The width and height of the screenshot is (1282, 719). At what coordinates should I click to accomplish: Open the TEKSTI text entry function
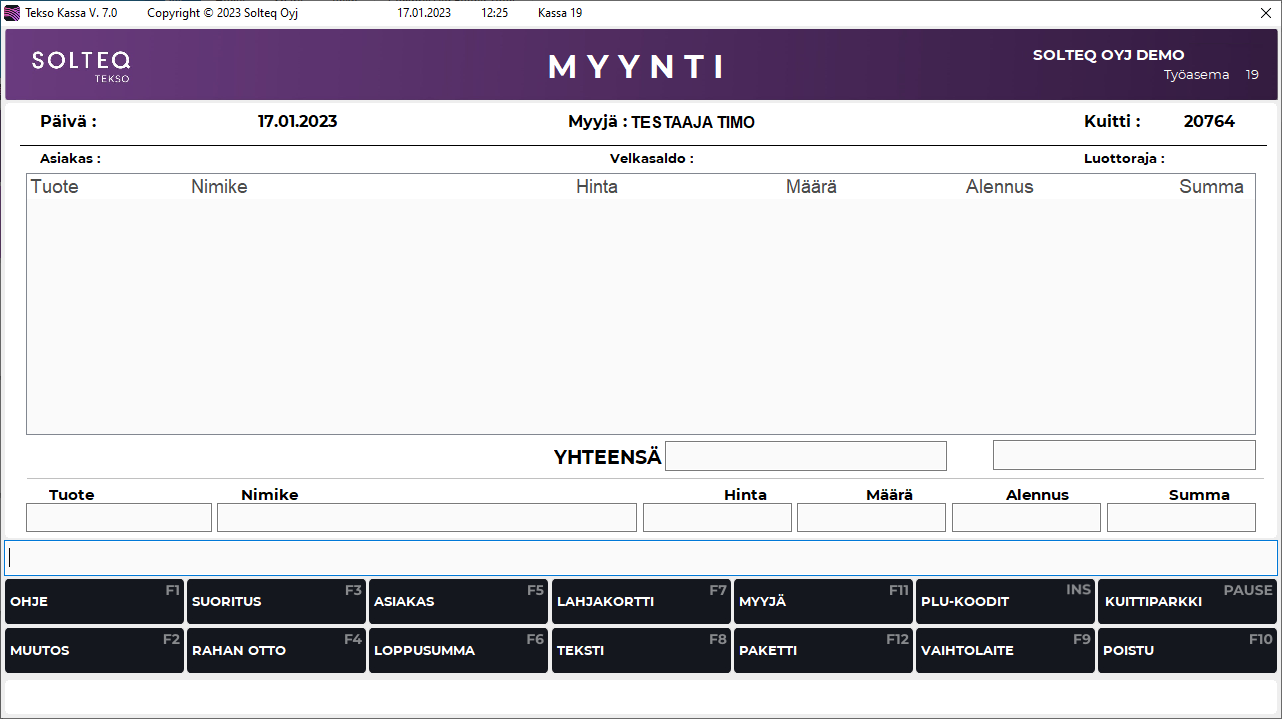(x=641, y=650)
